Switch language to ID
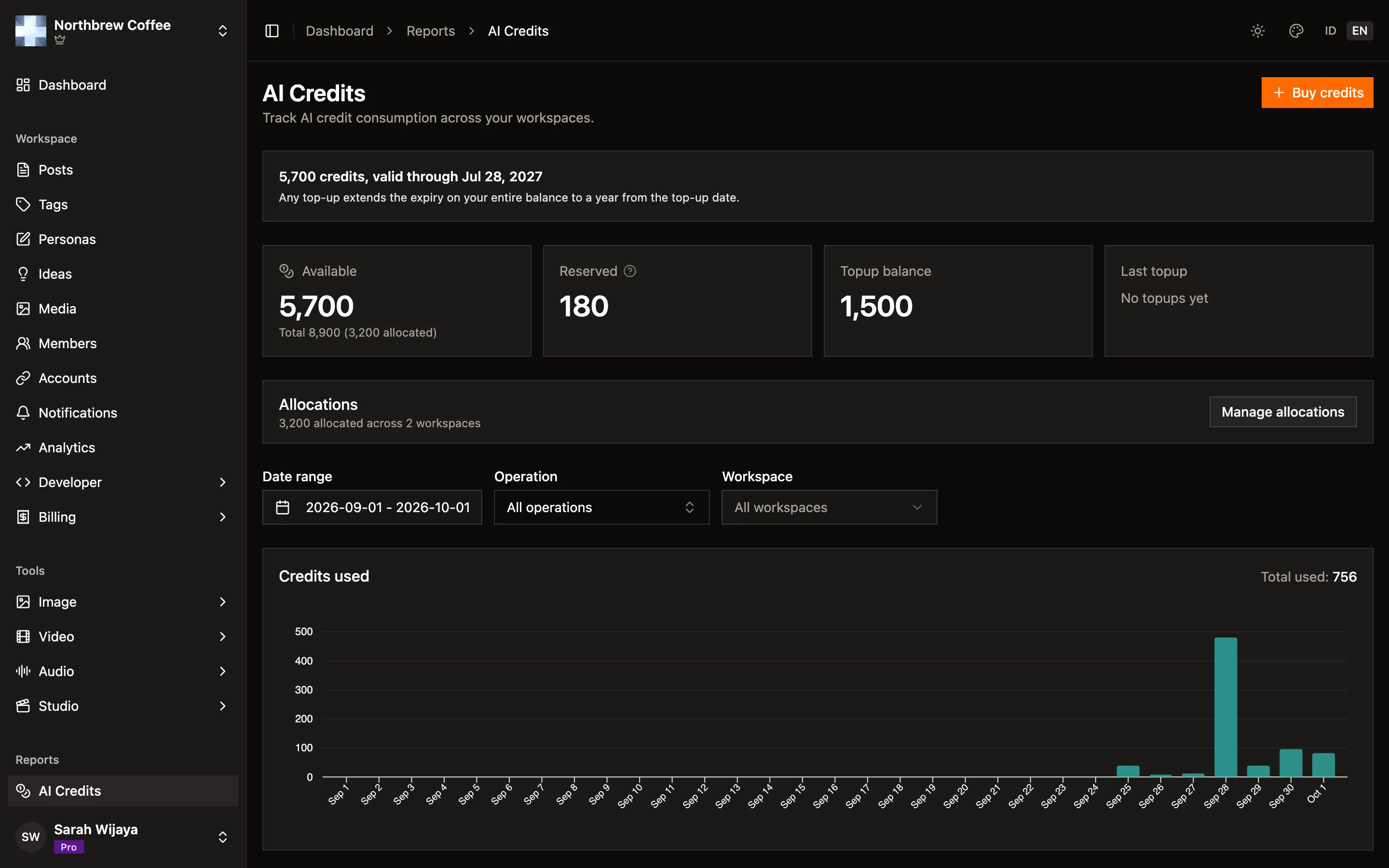 1330,31
